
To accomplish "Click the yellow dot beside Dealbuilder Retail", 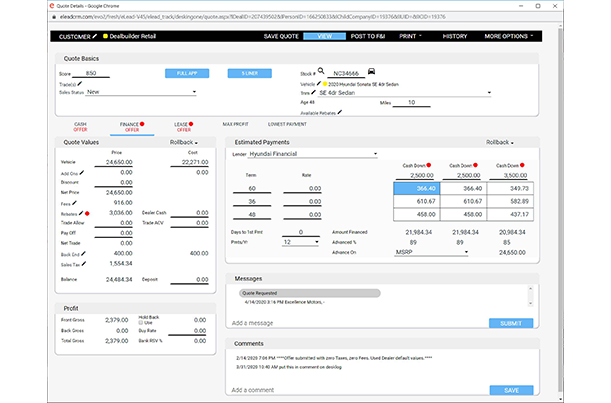I will click(105, 36).
